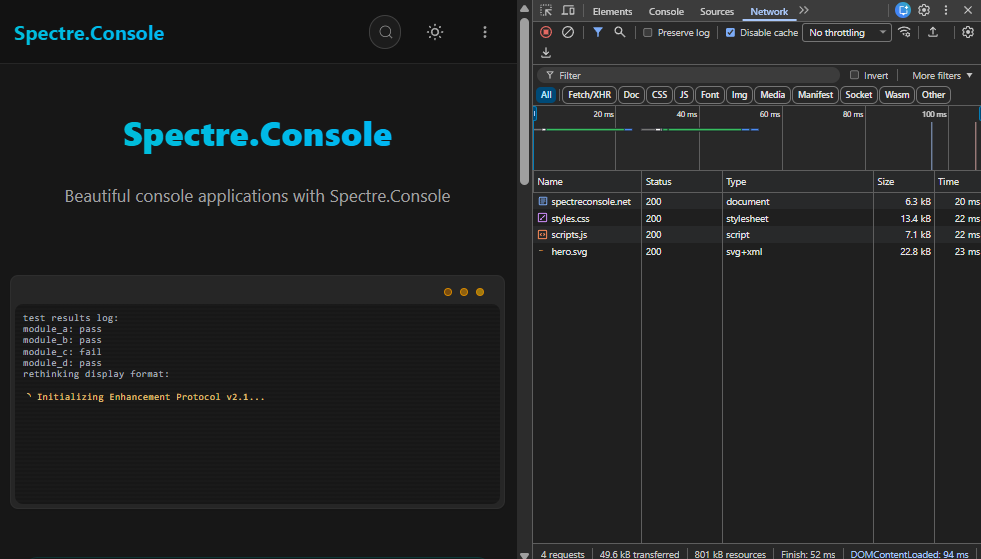Open the site search icon
The image size is (981, 559).
pos(385,32)
